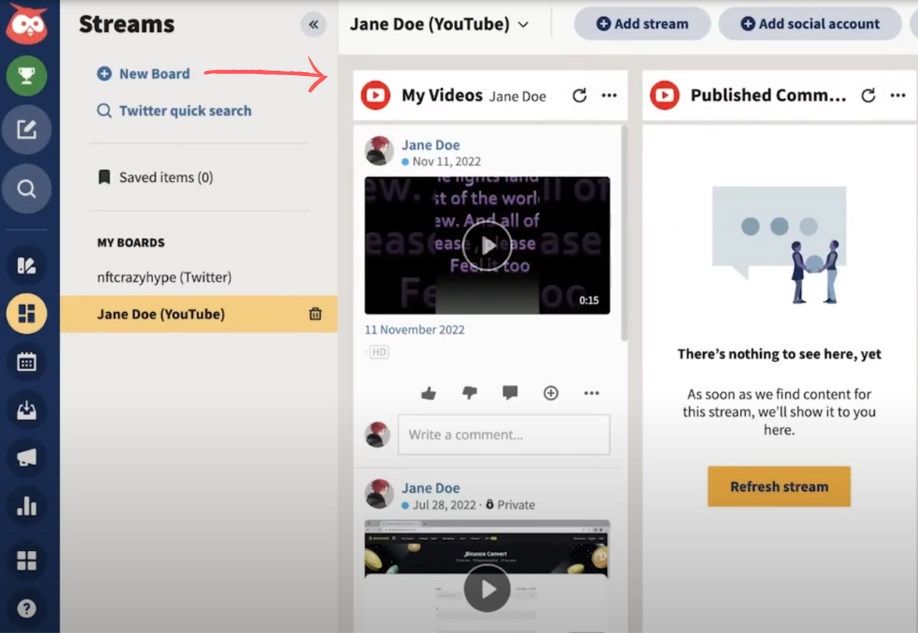Open the Analytics bar chart icon
The height and width of the screenshot is (633, 918).
(26, 506)
